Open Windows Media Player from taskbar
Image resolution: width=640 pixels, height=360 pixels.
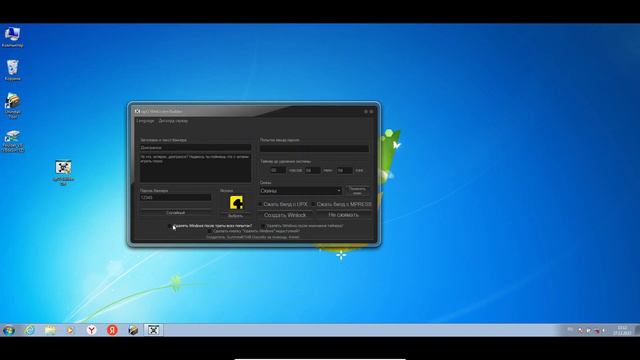click(71, 330)
